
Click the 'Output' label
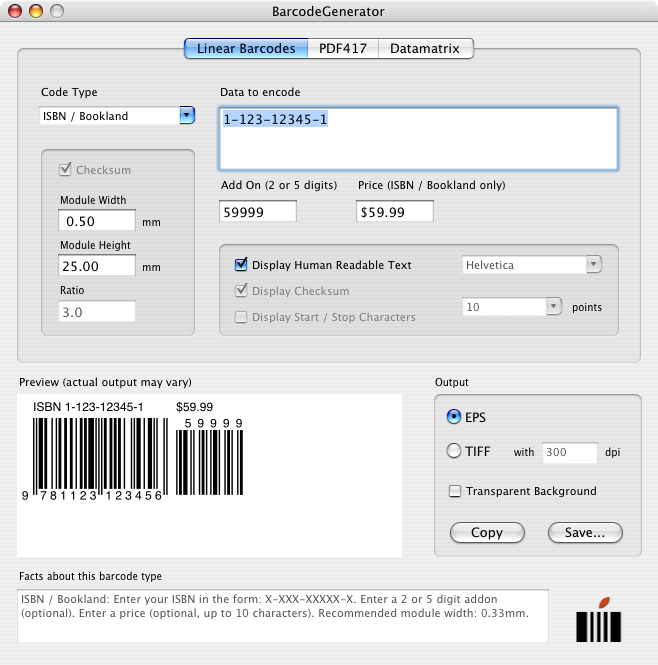pyautogui.click(x=451, y=383)
